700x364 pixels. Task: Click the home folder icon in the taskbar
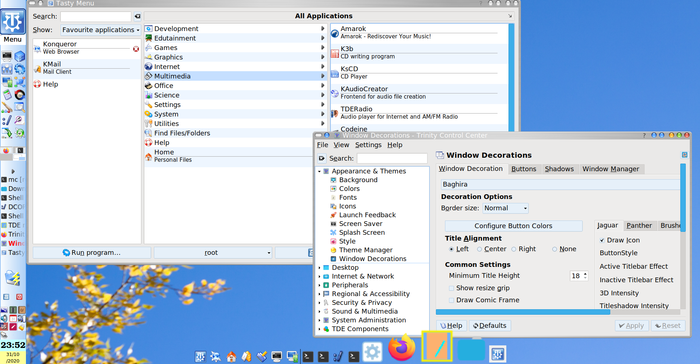coord(231,356)
